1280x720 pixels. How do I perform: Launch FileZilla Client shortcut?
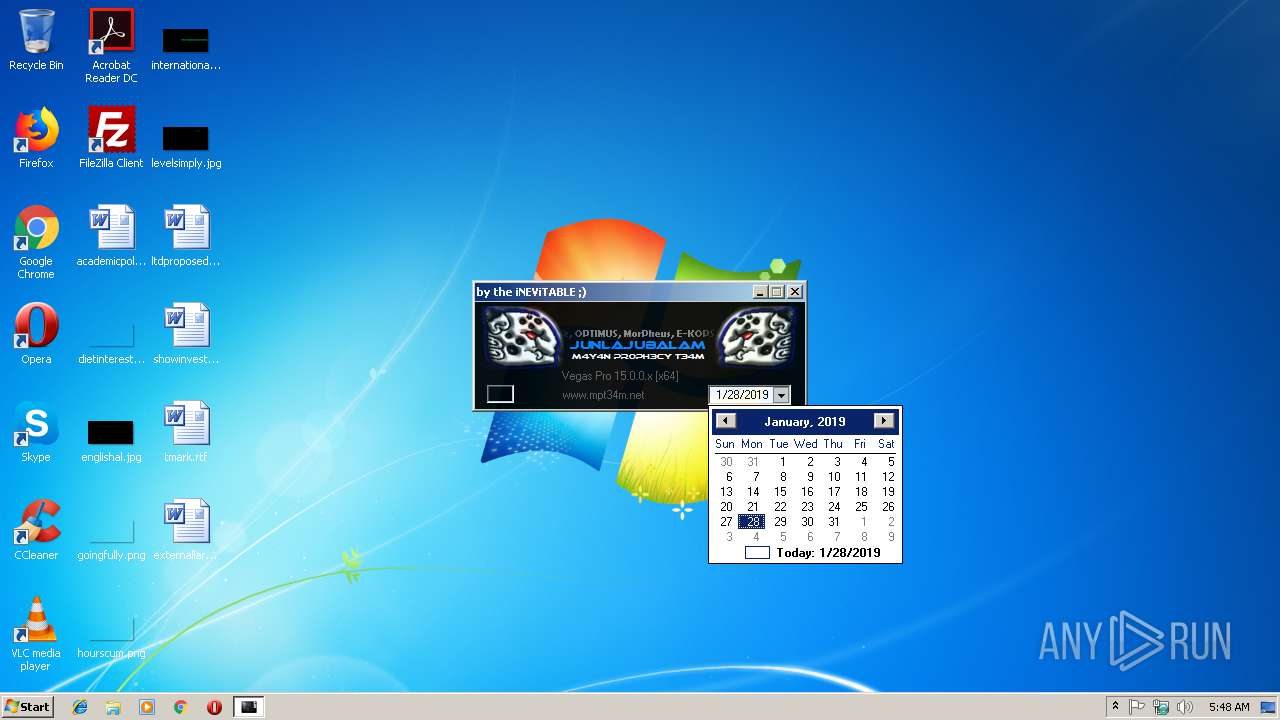tap(111, 138)
